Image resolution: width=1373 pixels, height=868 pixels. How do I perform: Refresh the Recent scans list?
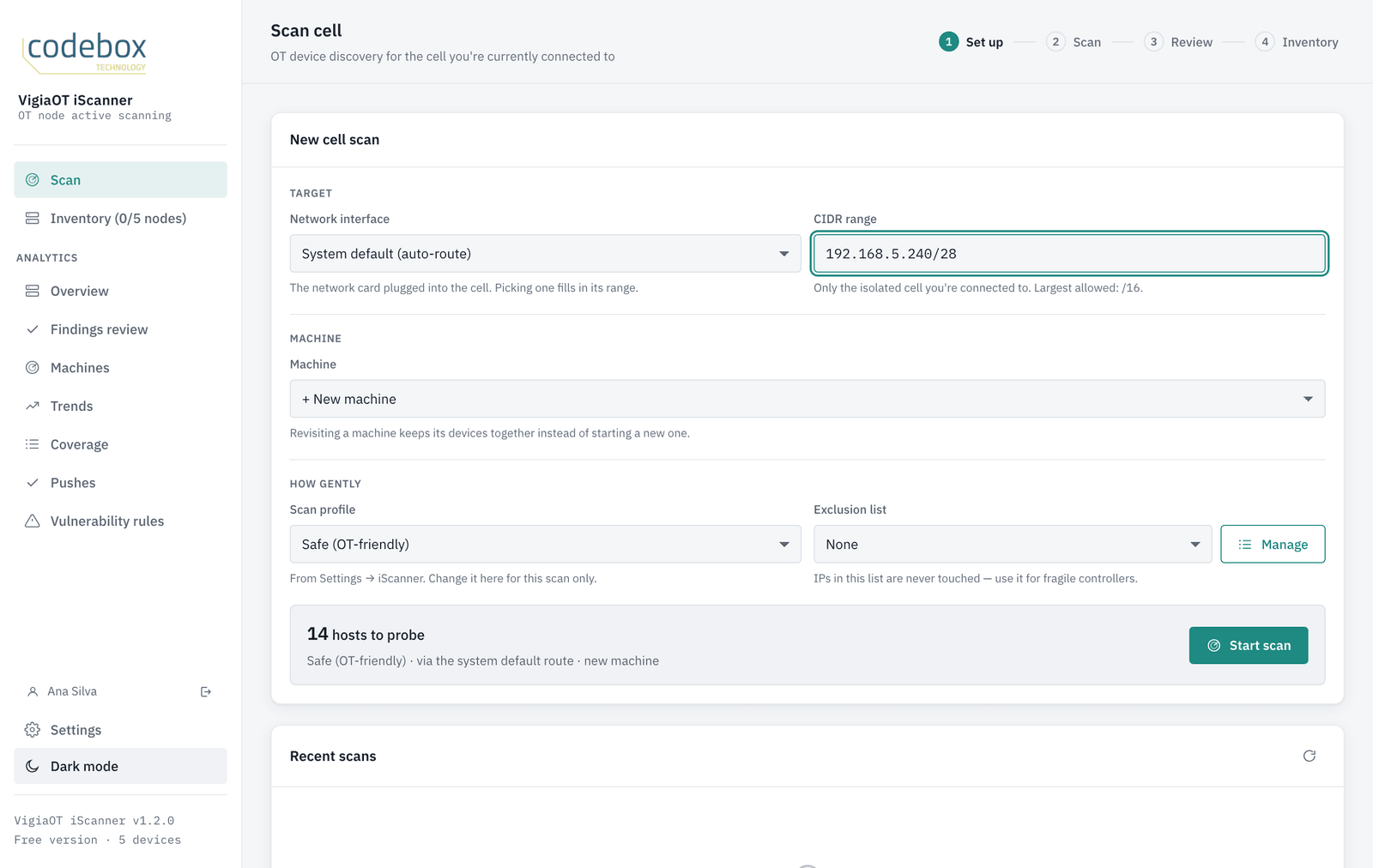1309,756
